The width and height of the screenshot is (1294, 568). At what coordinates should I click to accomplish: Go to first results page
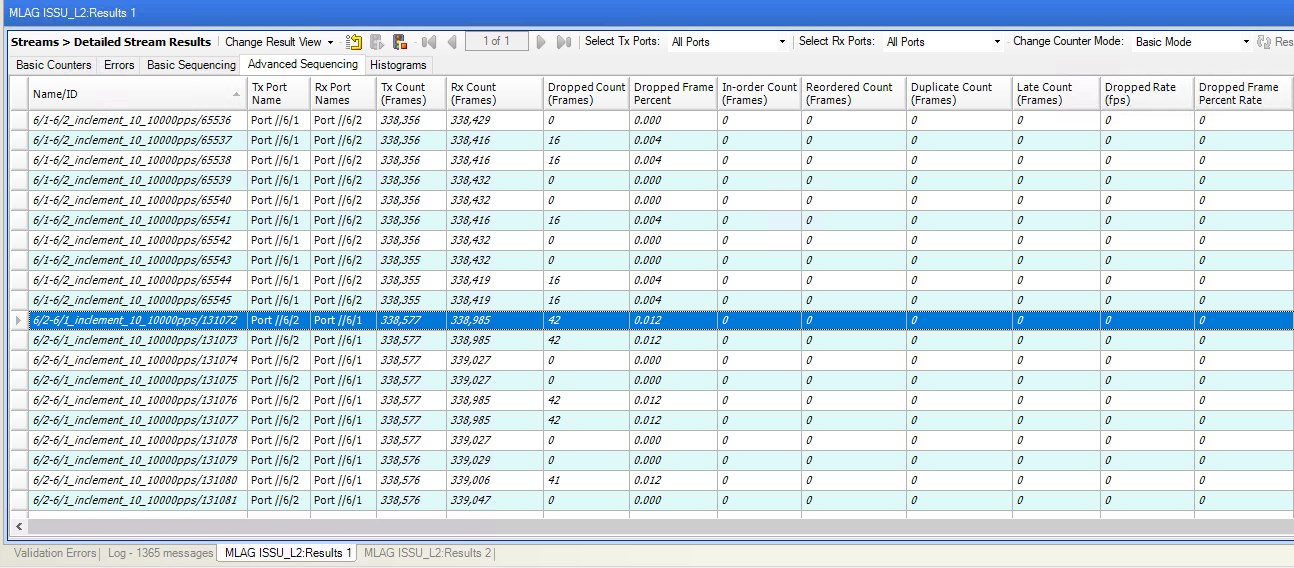click(x=429, y=42)
